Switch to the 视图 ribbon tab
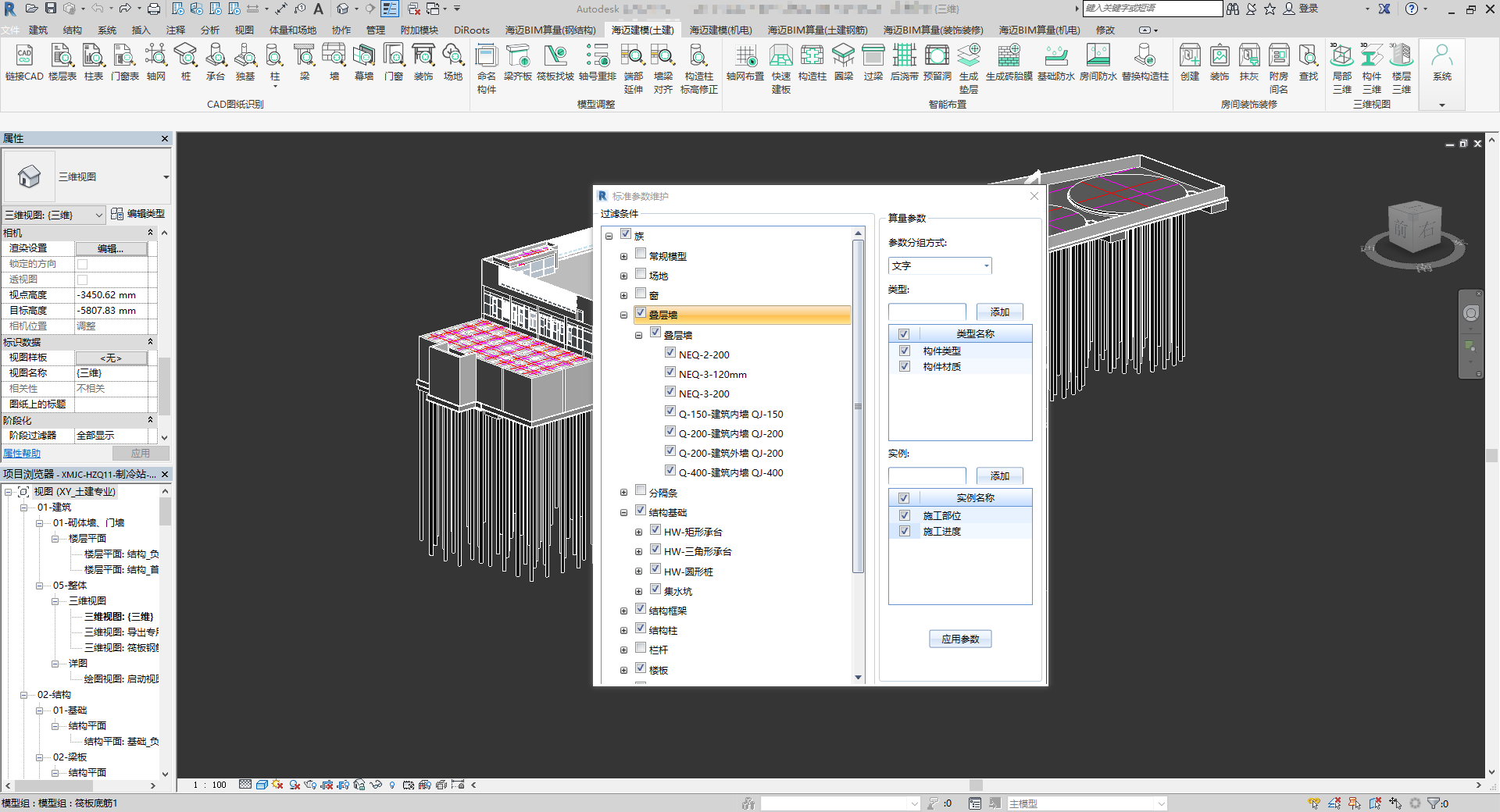 coord(245,30)
